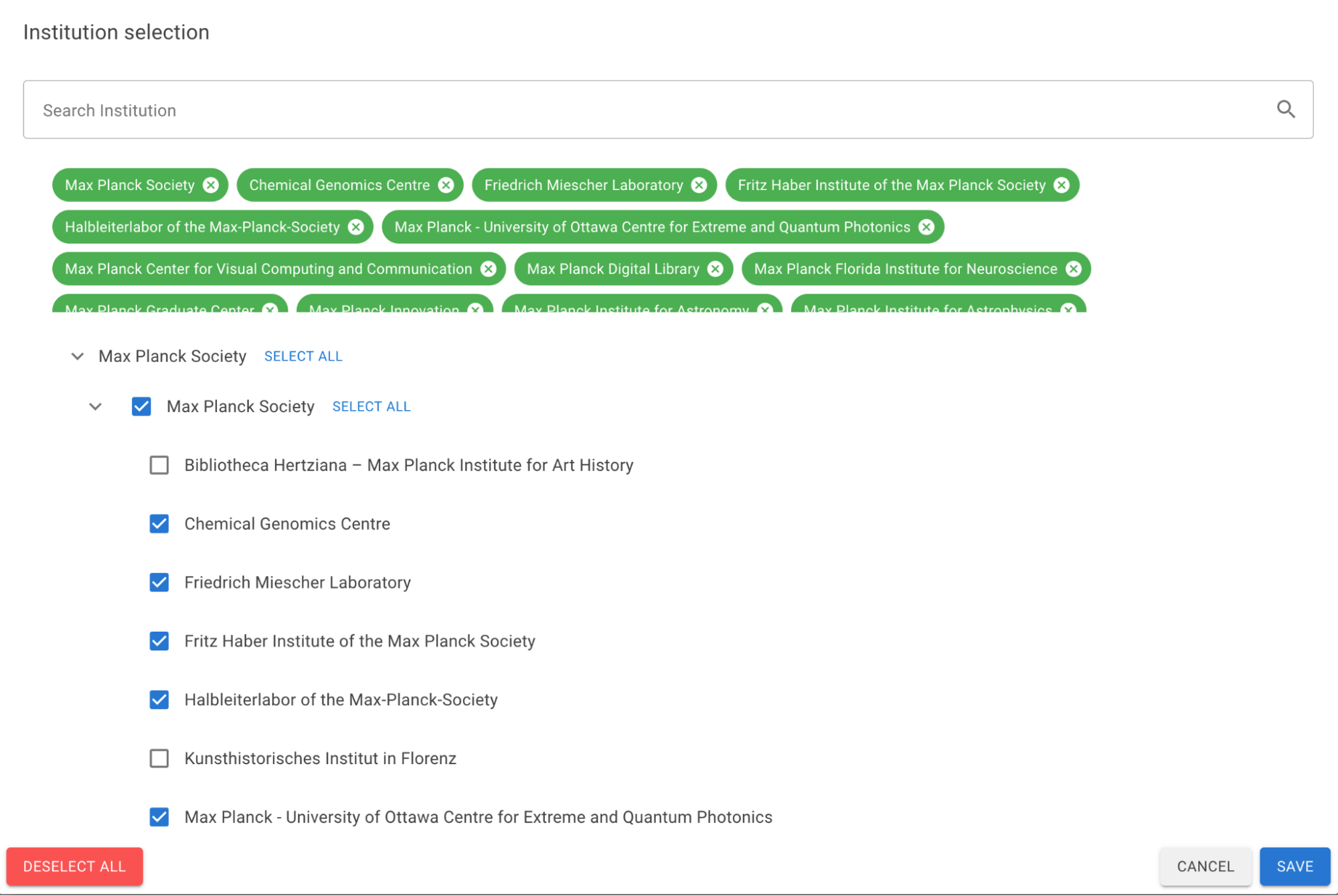
Task: Remove the Visual Computing and Communication chip
Action: 489,269
